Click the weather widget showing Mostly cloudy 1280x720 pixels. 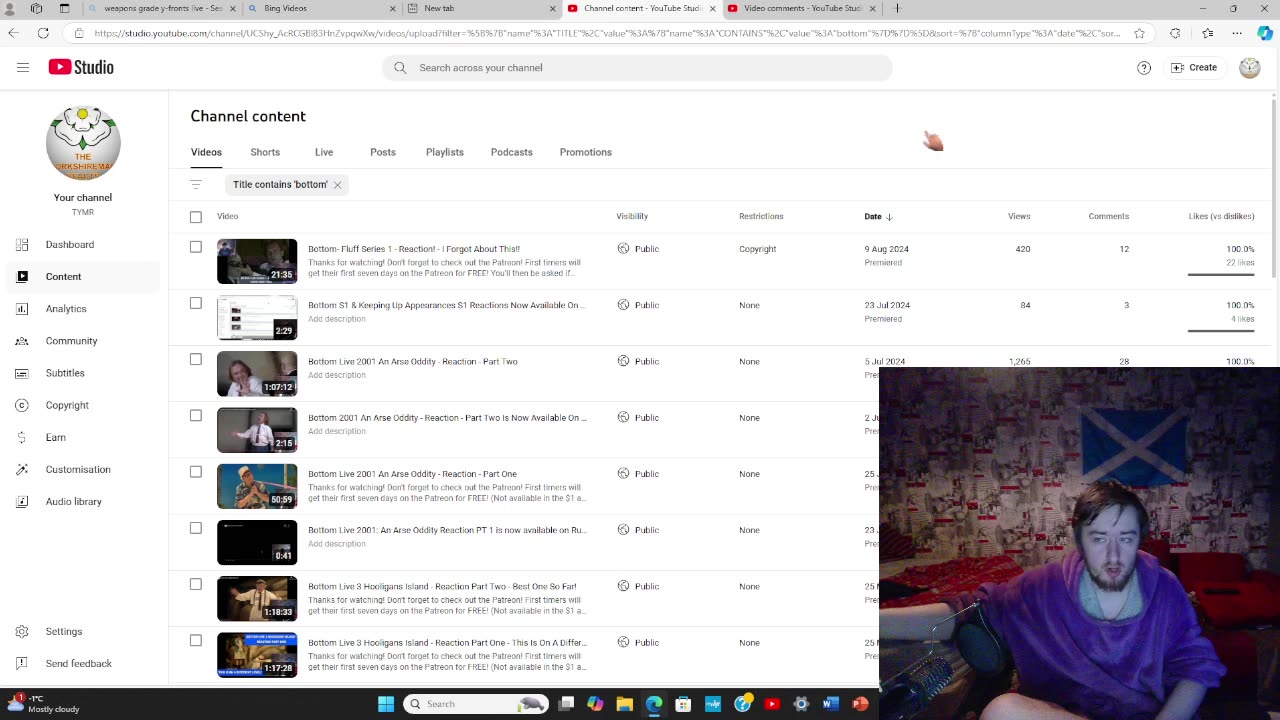tap(42, 704)
